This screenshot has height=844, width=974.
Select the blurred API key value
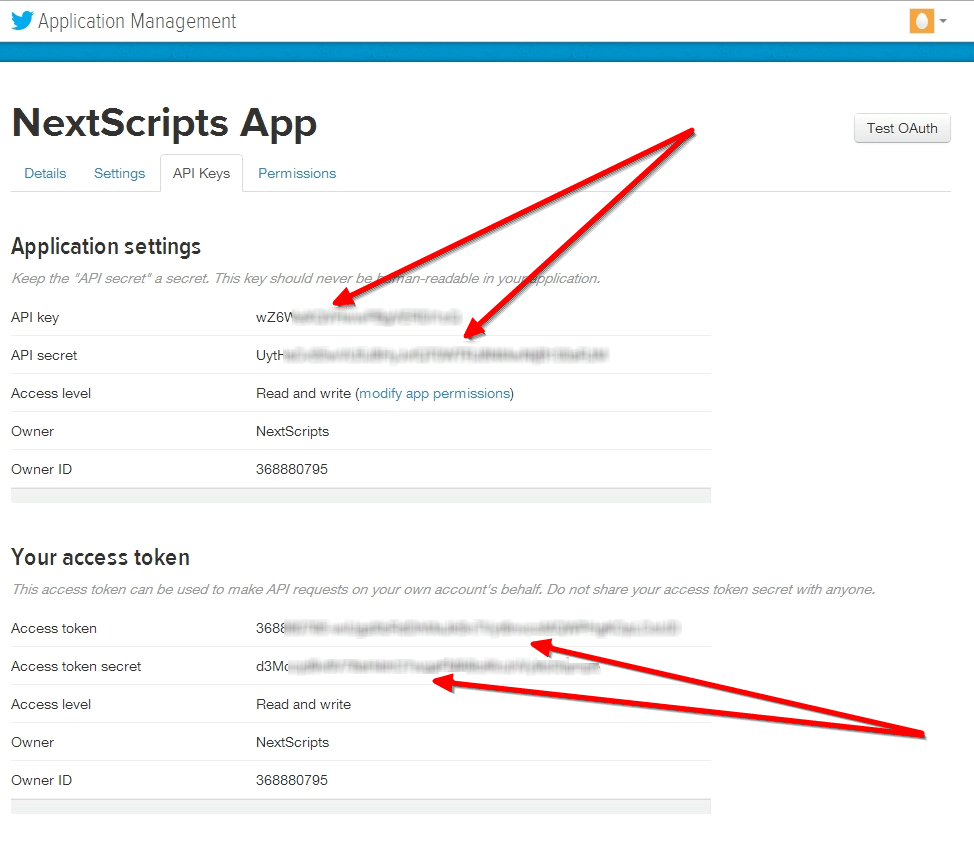click(x=358, y=317)
